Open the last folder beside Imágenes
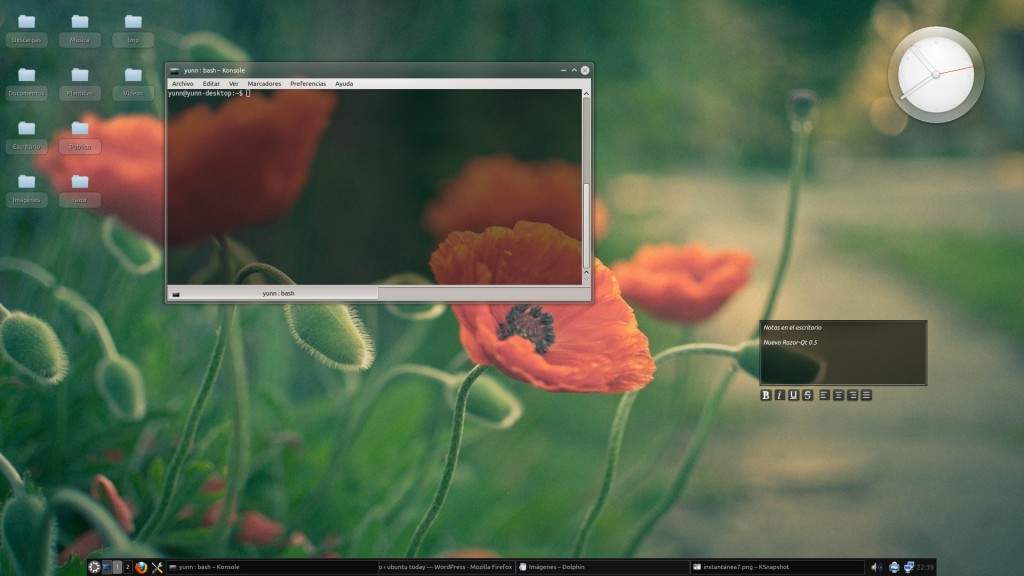Image resolution: width=1024 pixels, height=576 pixels. tap(80, 189)
